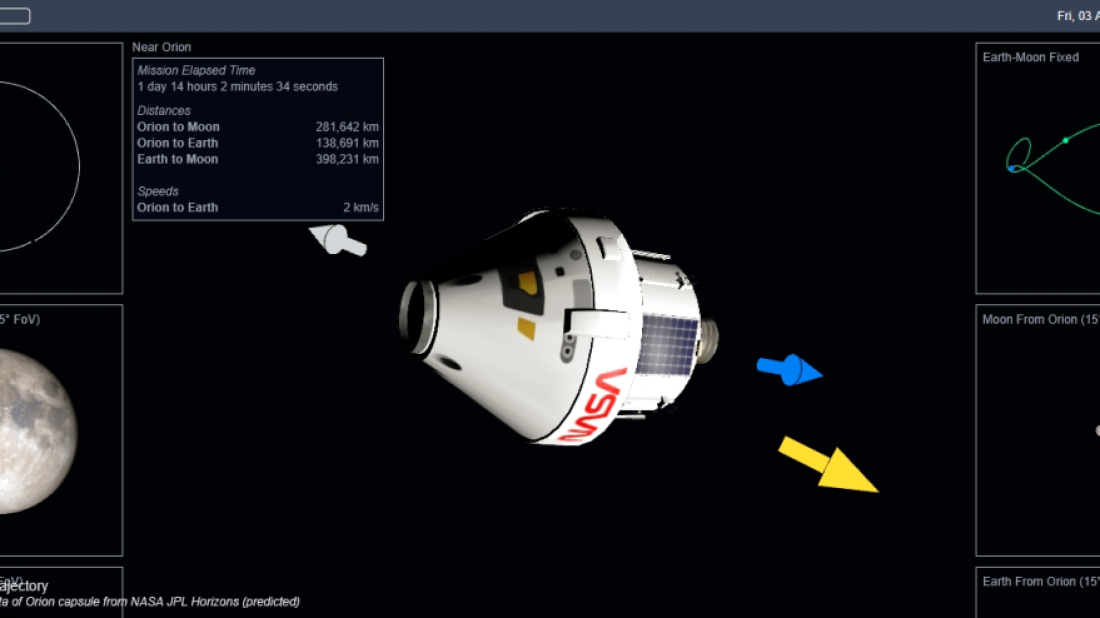Click '1 day 14 hours 2 minutes 34 seconds'
Viewport: 1100px width, 618px height.
(237, 86)
